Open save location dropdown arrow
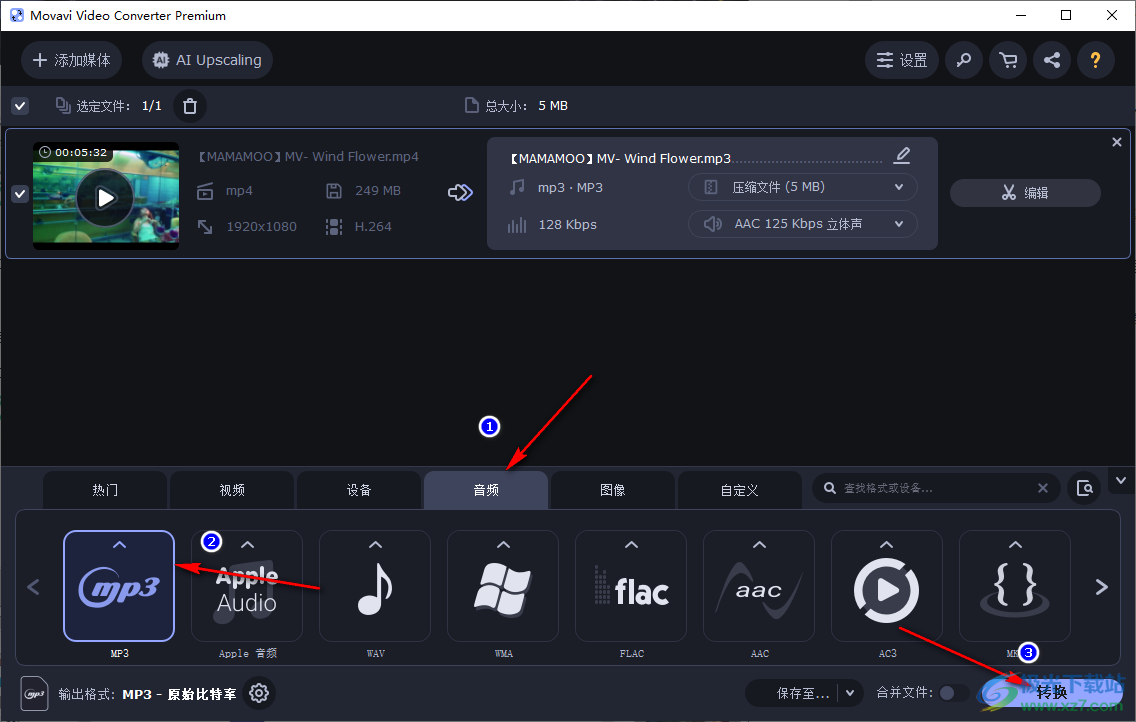 tap(851, 693)
